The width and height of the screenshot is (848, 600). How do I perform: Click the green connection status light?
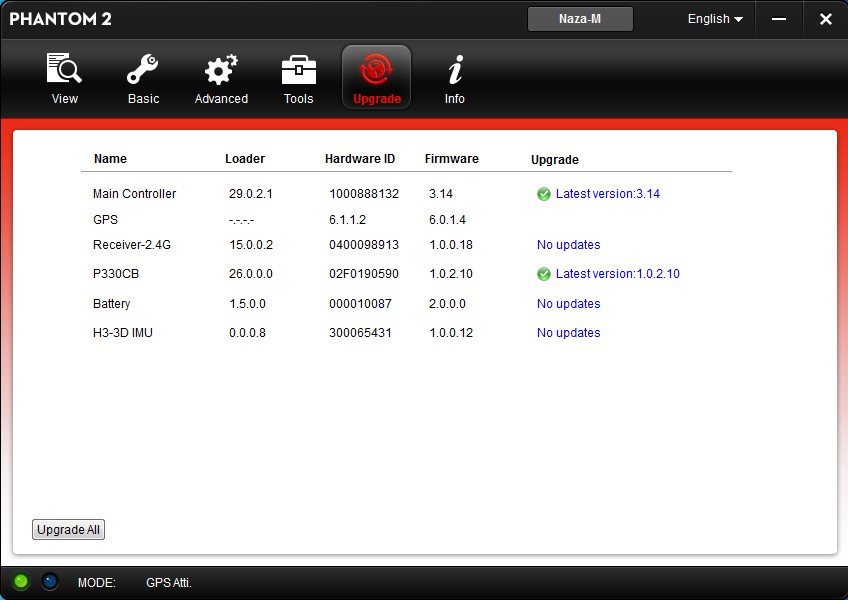tap(21, 582)
